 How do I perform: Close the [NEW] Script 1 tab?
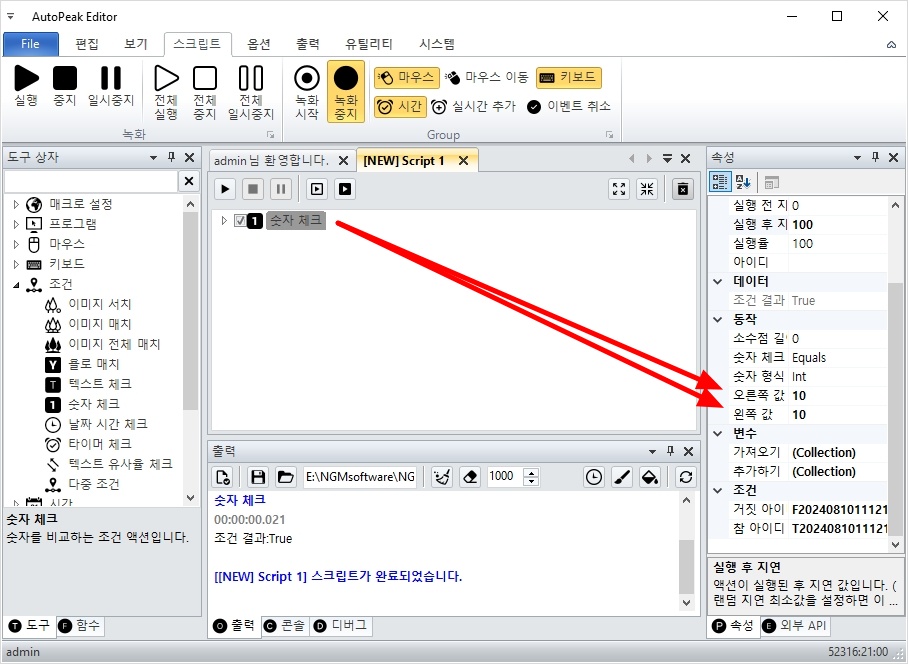[463, 160]
